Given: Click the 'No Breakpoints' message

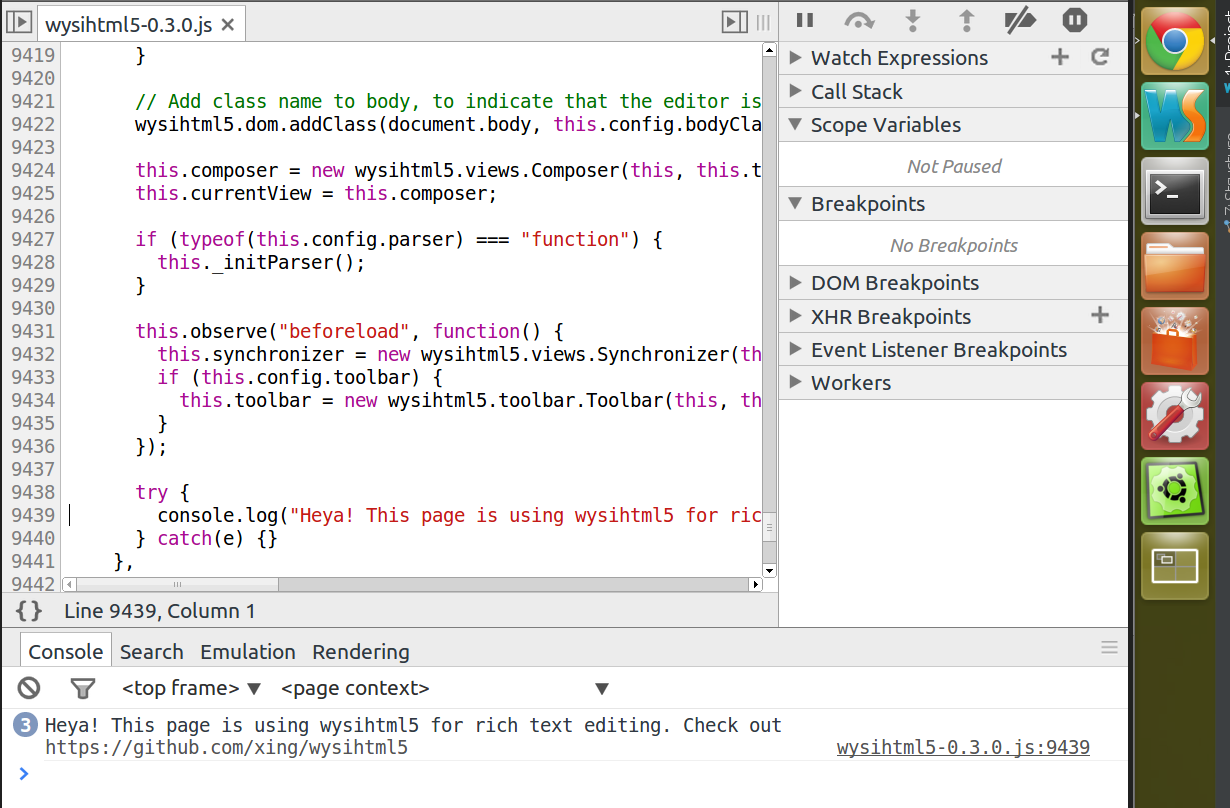Looking at the screenshot, I should click(954, 246).
